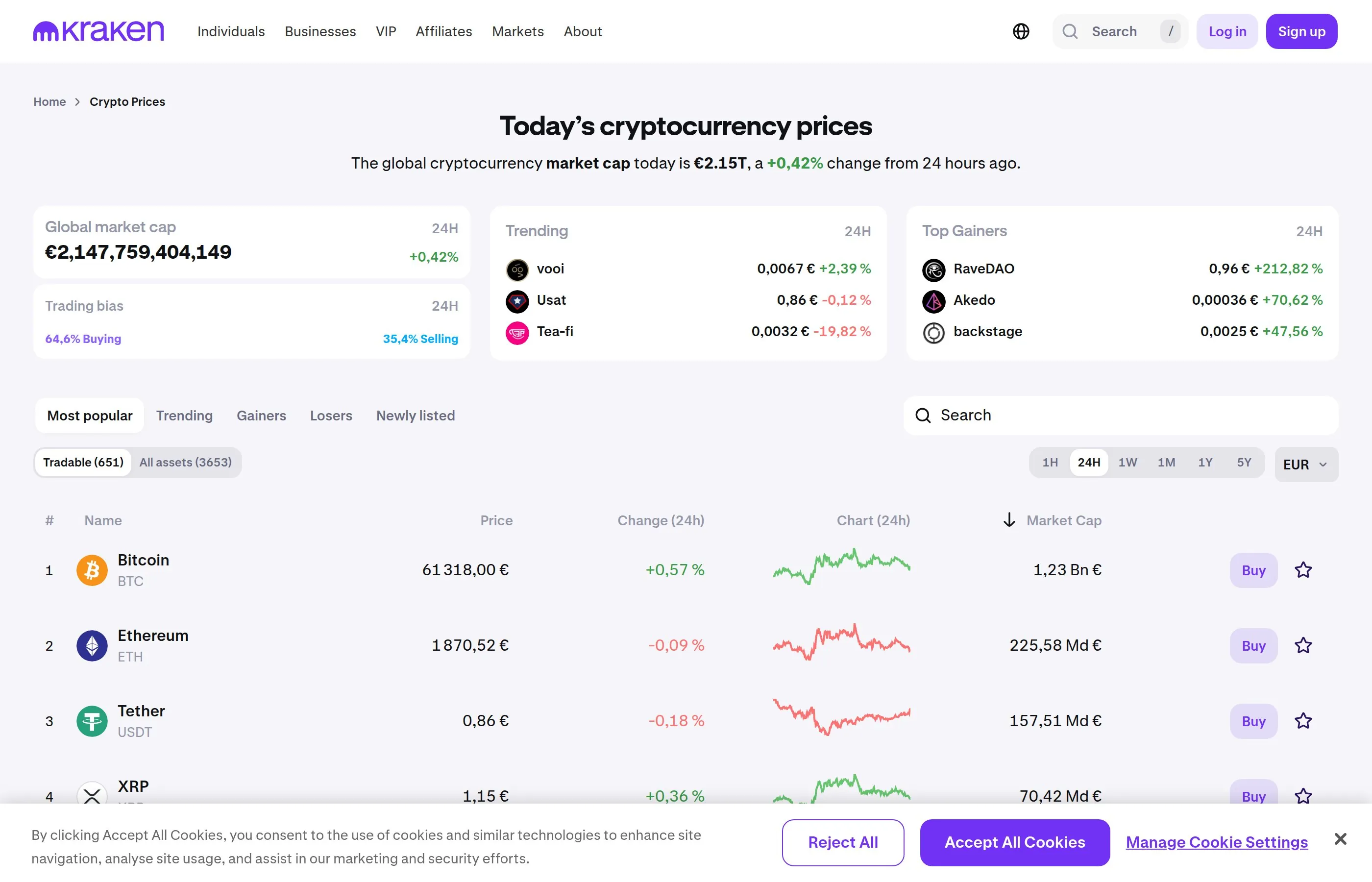Viewport: 1372px width, 882px height.
Task: Click the Market Cap sort arrow
Action: pos(1008,520)
